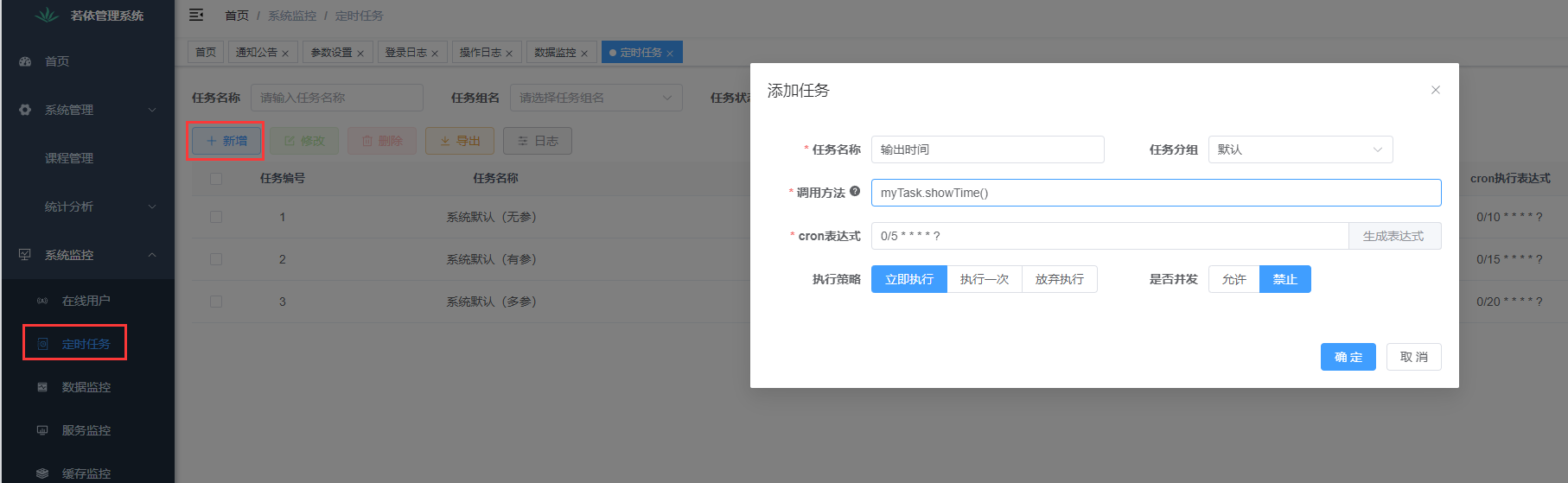
Task: Click the 数据监控 icon in sidebar
Action: click(42, 387)
